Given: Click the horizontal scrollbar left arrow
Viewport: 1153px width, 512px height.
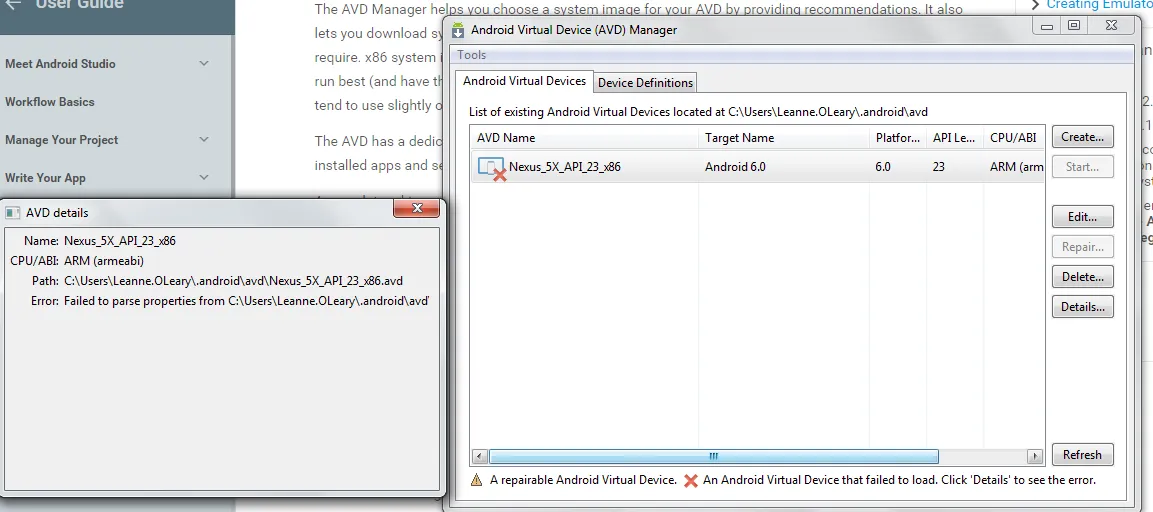Looking at the screenshot, I should click(479, 456).
